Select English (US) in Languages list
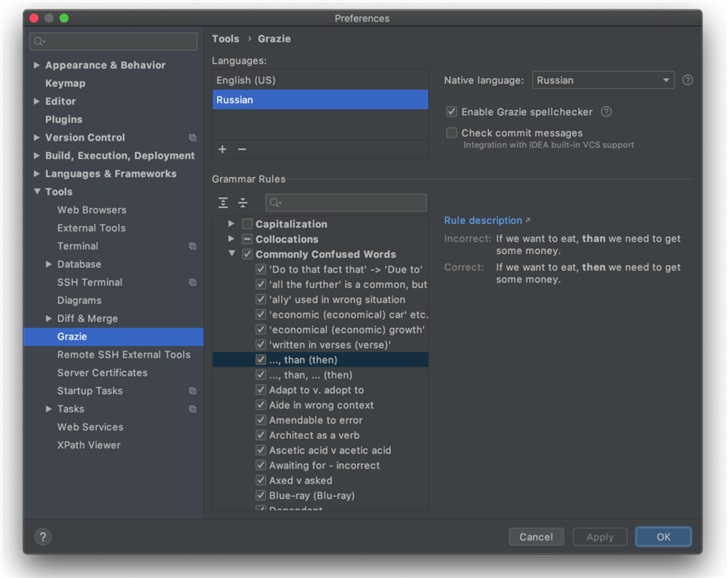This screenshot has height=578, width=728. tap(320, 80)
